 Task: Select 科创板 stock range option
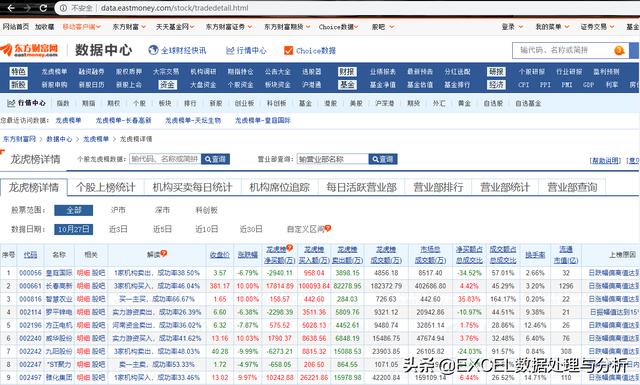(207, 210)
